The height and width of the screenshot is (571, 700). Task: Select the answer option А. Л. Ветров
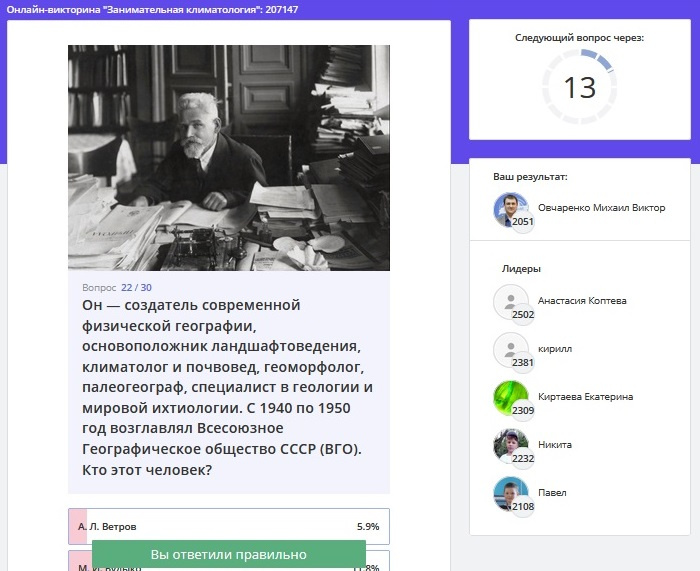228,526
